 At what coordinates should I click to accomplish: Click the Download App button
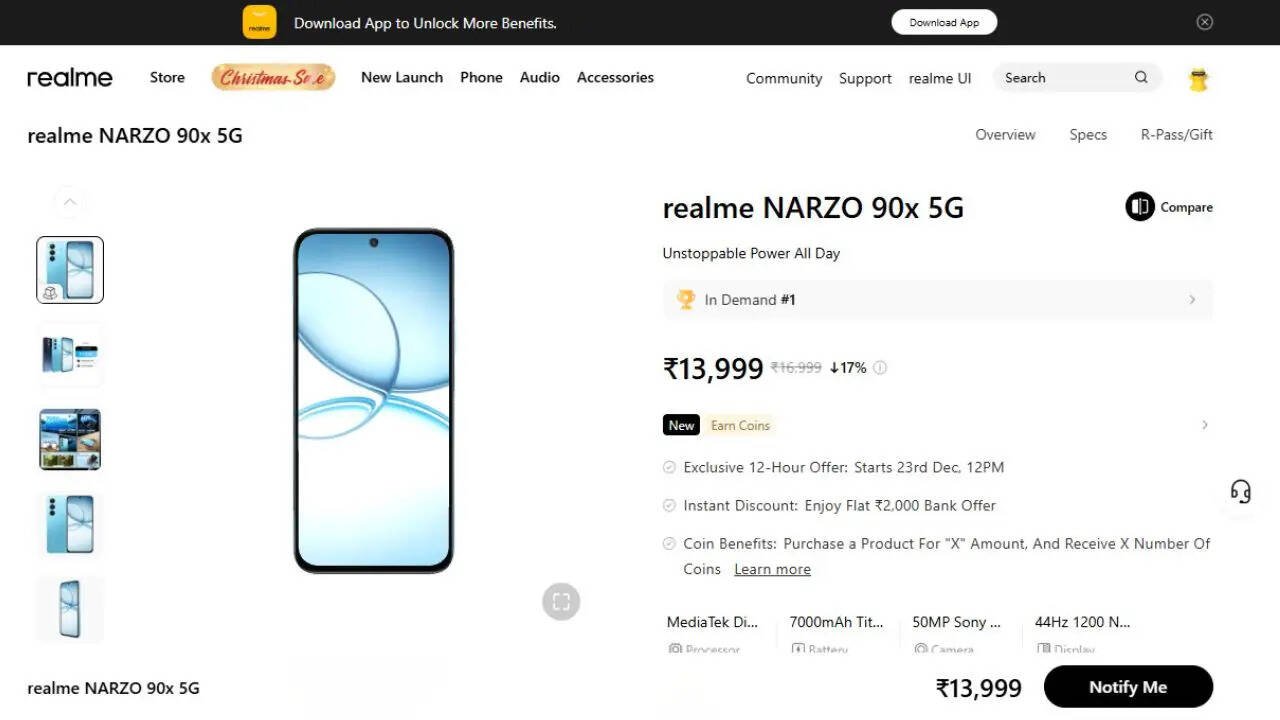[943, 21]
